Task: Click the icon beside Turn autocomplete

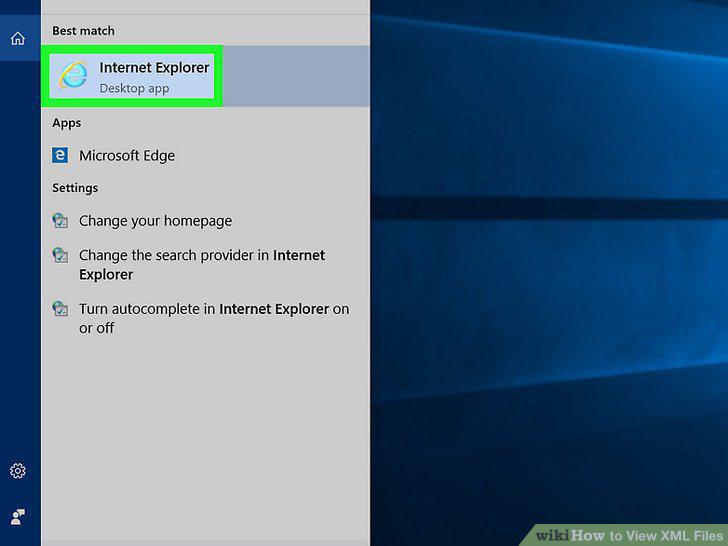Action: tap(60, 308)
